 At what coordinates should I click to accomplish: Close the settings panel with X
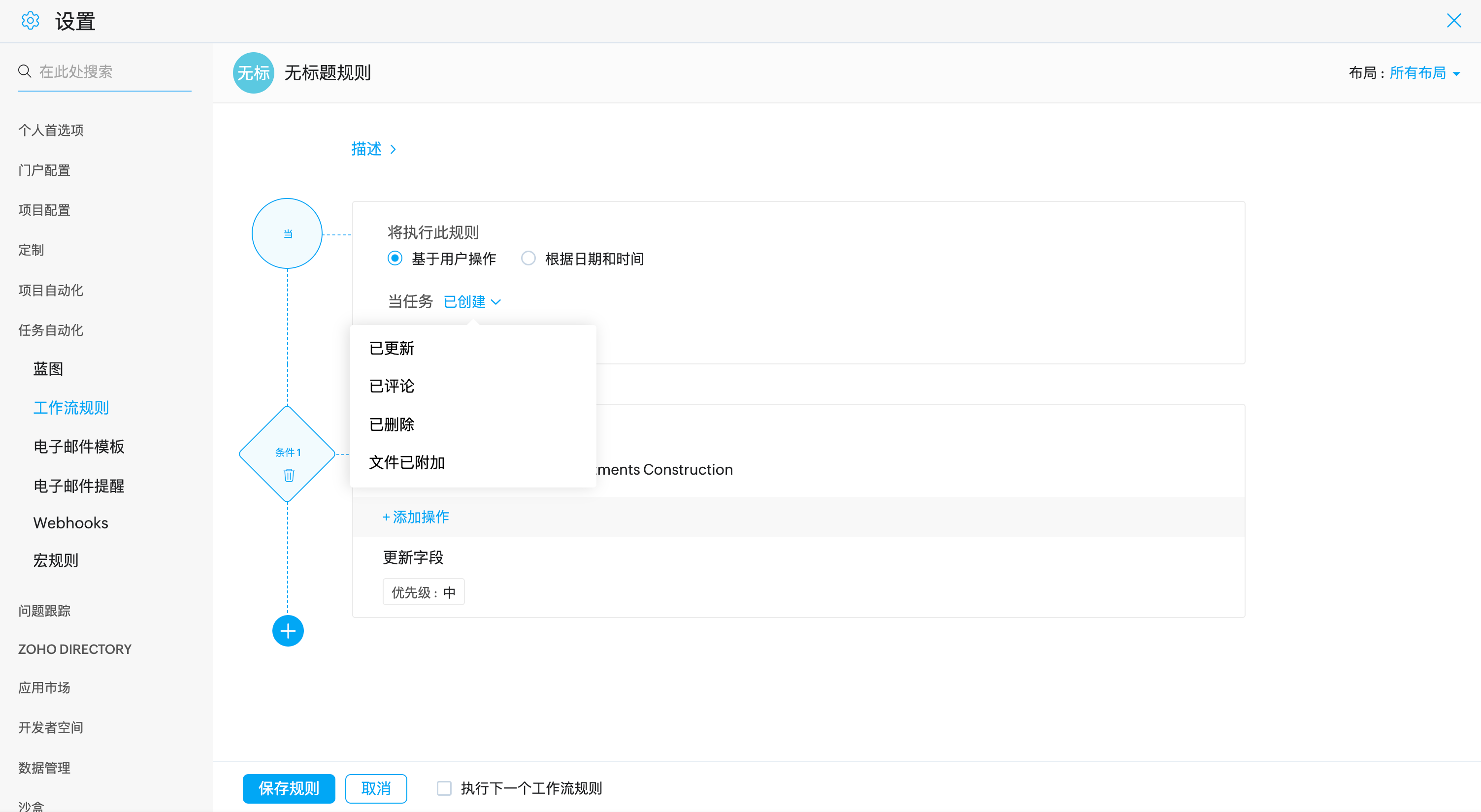click(x=1453, y=21)
